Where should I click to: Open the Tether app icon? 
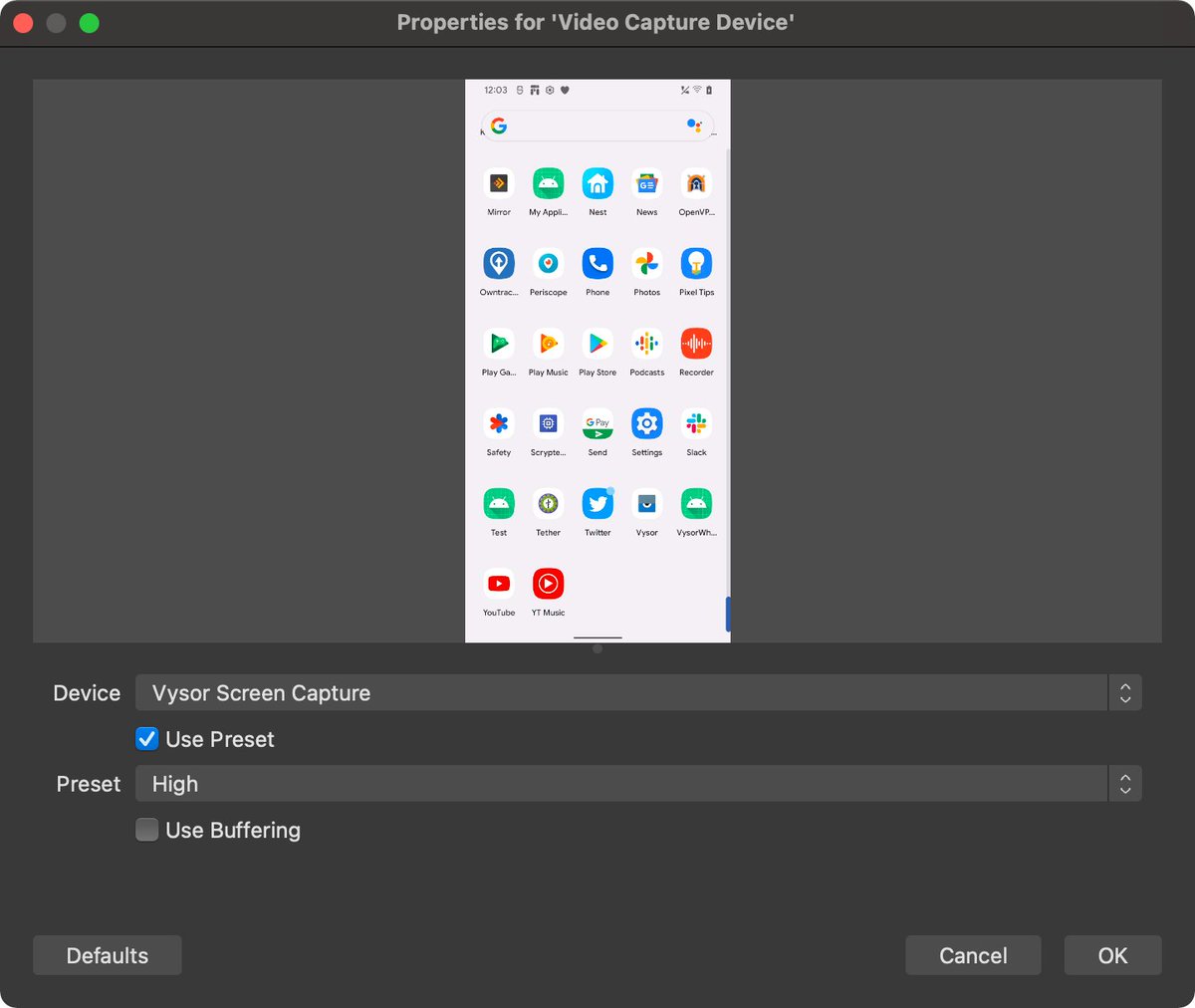(x=548, y=503)
